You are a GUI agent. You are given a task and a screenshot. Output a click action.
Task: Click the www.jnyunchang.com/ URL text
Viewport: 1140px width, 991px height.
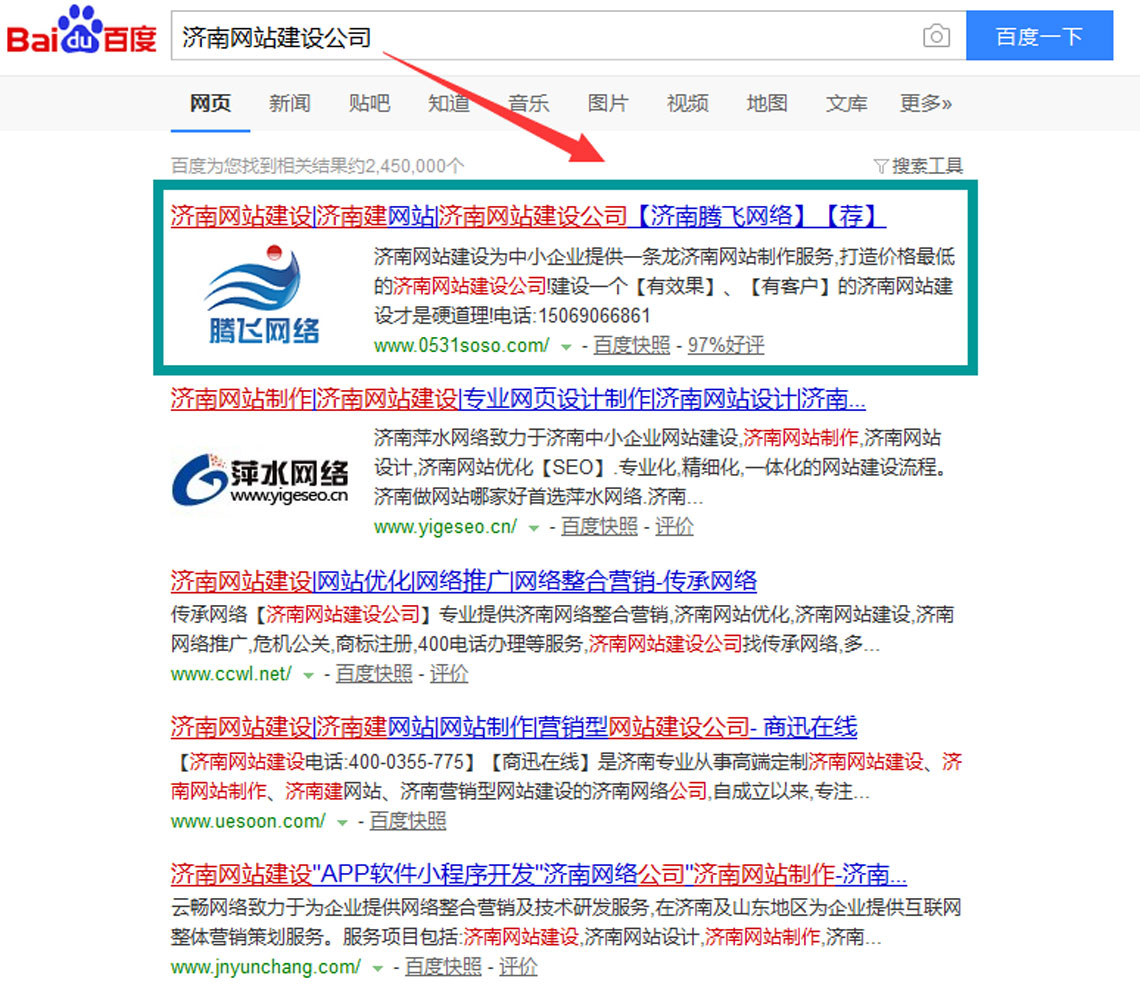coord(266,967)
